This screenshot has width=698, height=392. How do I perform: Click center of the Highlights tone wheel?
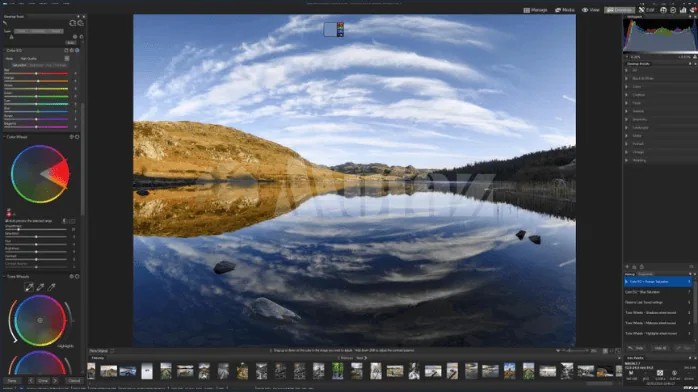40,320
